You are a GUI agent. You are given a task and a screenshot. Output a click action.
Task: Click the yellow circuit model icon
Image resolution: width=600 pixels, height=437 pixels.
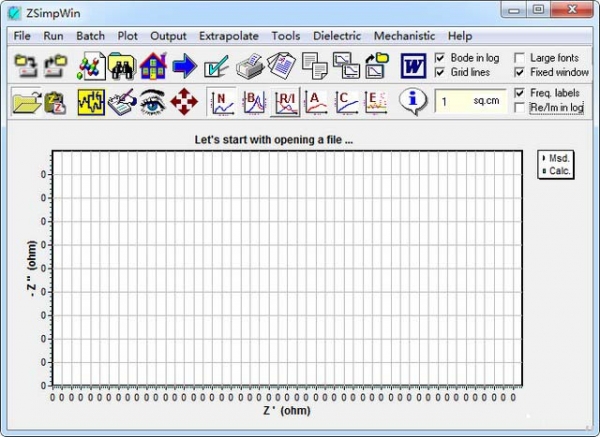tap(91, 102)
